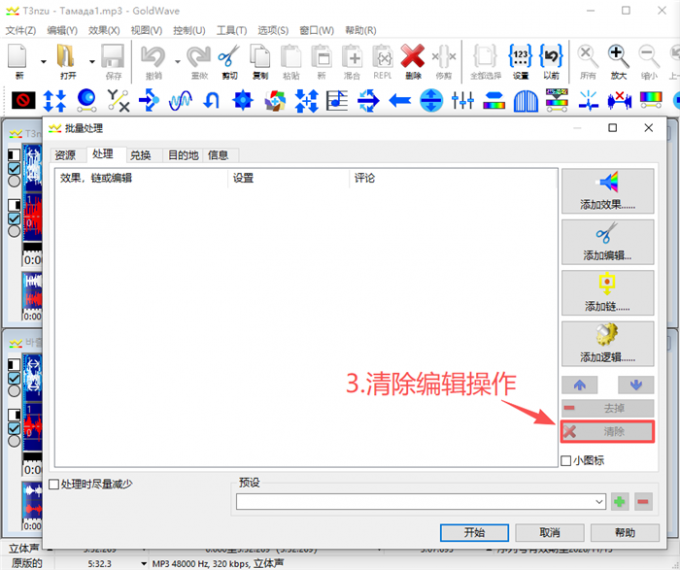Viewport: 680px width, 570px height.
Task: Click the red X Delete toolbar icon
Action: pyautogui.click(x=412, y=56)
